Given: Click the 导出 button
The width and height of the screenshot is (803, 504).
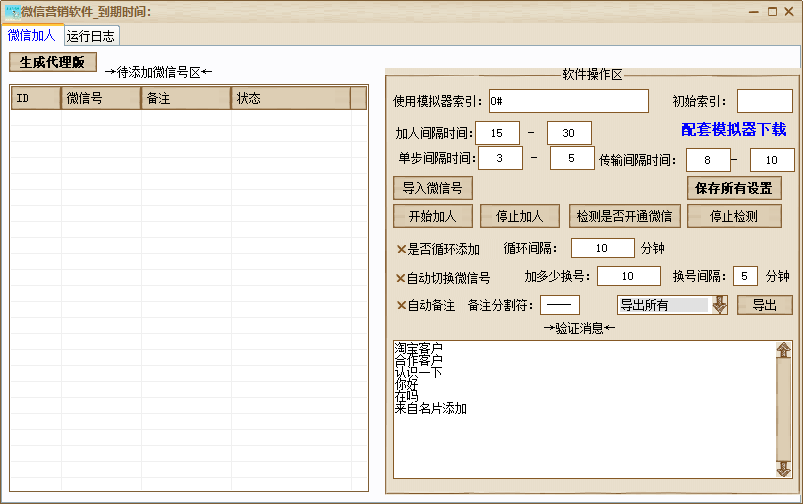Looking at the screenshot, I should 765,305.
